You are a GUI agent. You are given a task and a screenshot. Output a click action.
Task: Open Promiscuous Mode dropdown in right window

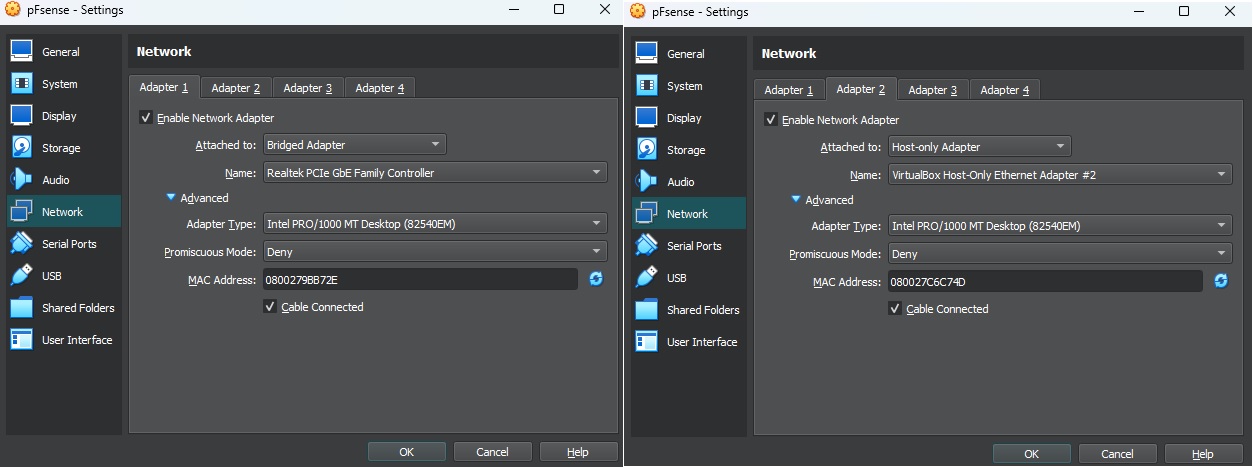[1060, 254]
